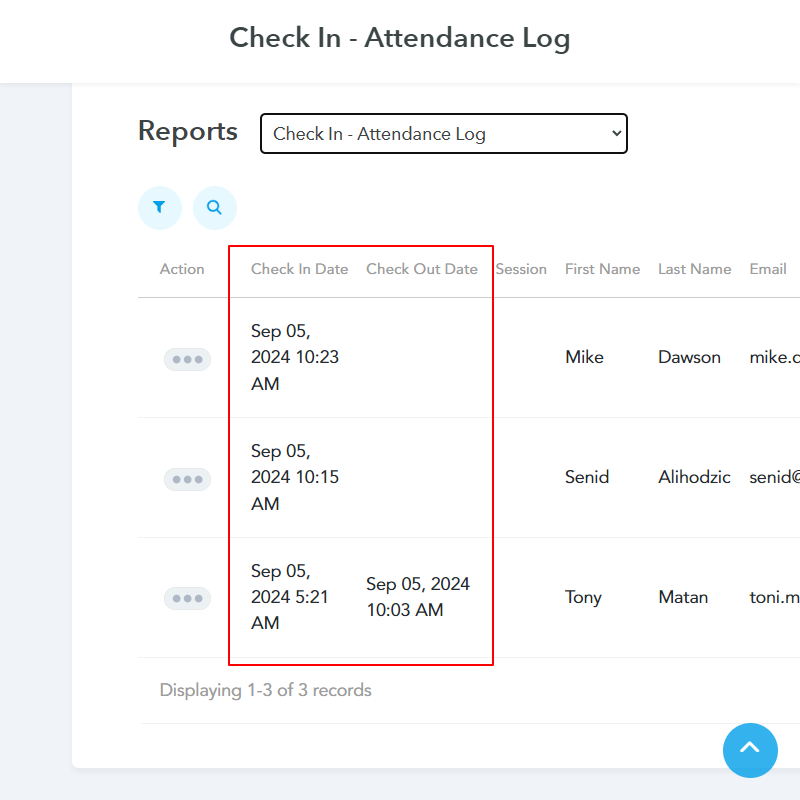Click the scroll-to-top chevron button
The width and height of the screenshot is (800, 800).
click(x=750, y=750)
